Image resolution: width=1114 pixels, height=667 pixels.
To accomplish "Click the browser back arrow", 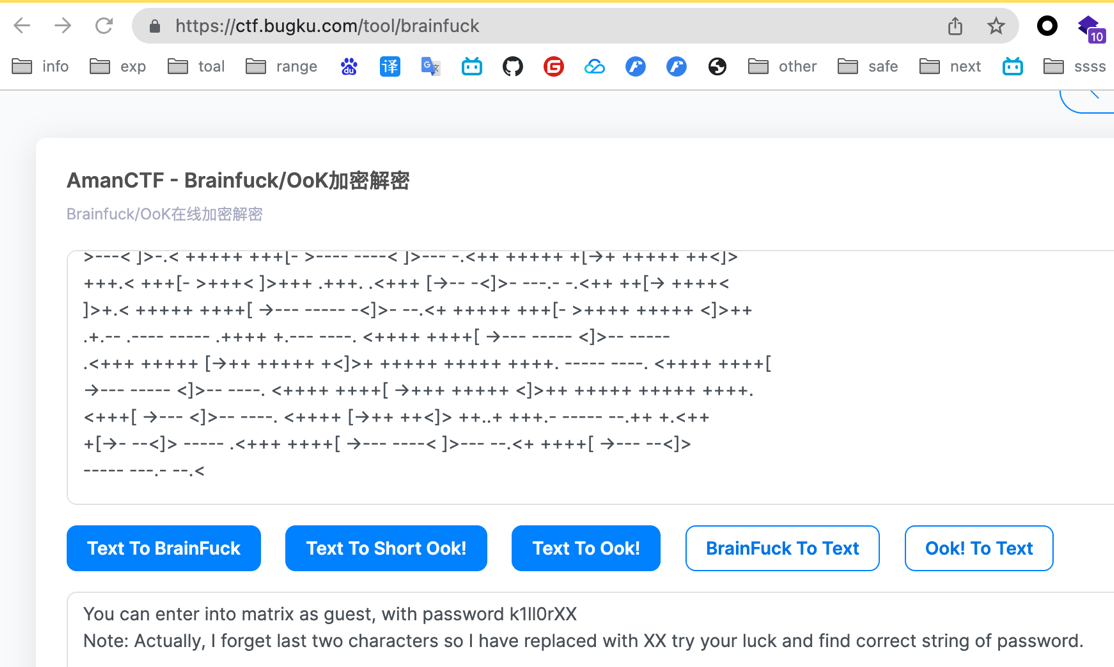I will [22, 26].
